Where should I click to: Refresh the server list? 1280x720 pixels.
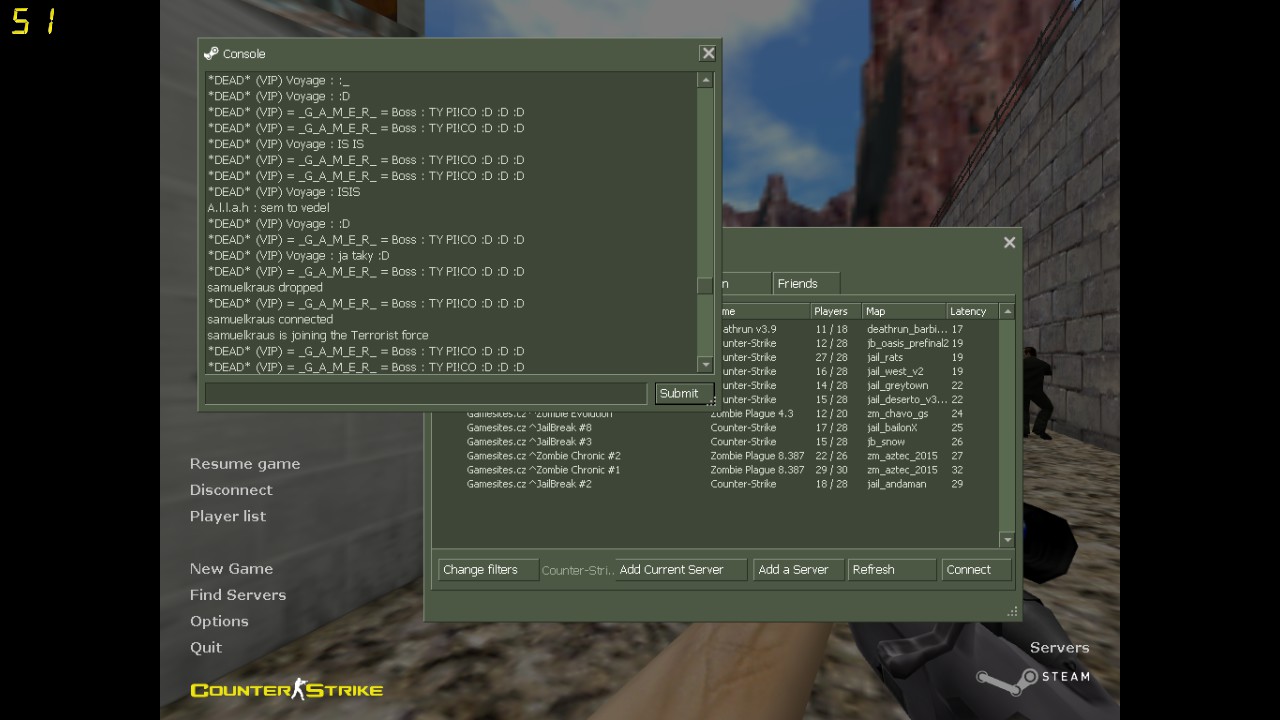pos(891,569)
